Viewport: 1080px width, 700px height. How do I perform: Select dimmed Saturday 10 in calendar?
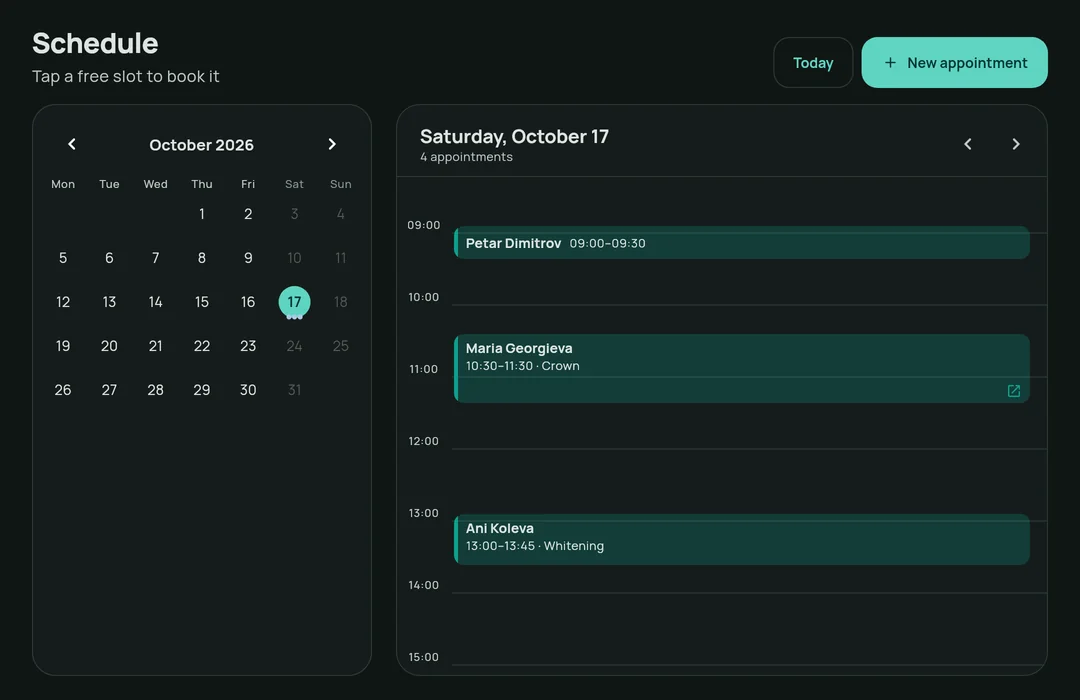tap(294, 258)
